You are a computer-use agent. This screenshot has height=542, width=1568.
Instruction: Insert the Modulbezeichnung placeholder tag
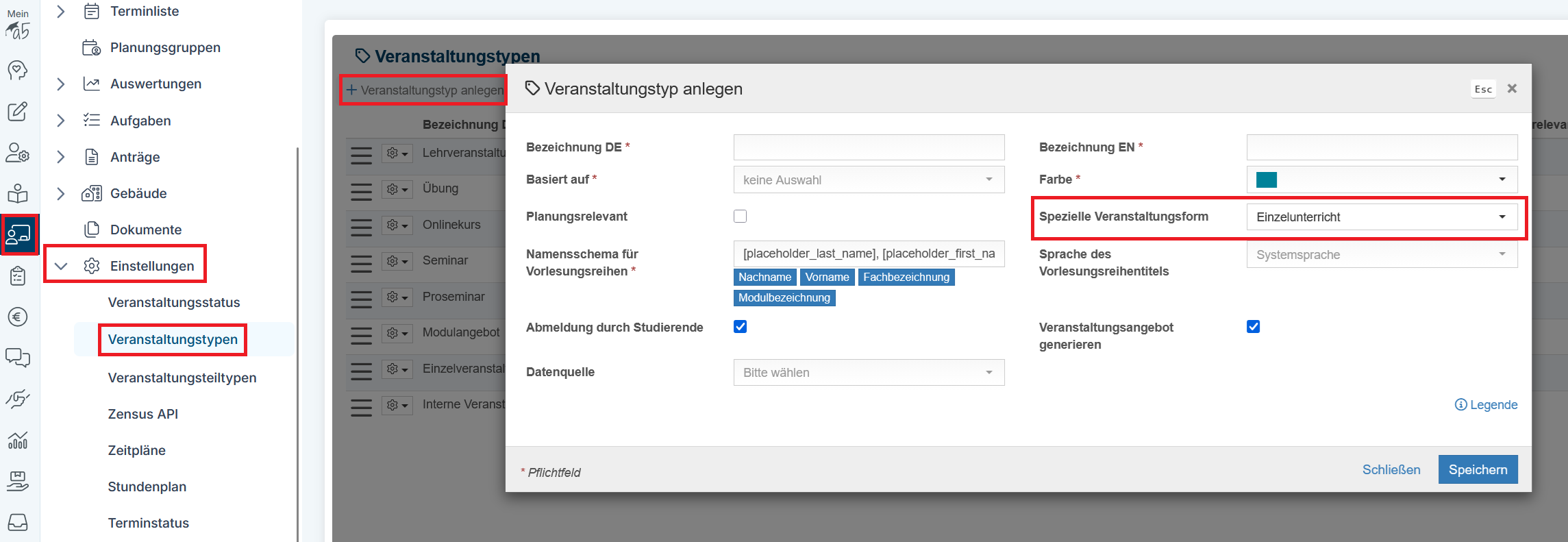tap(784, 297)
